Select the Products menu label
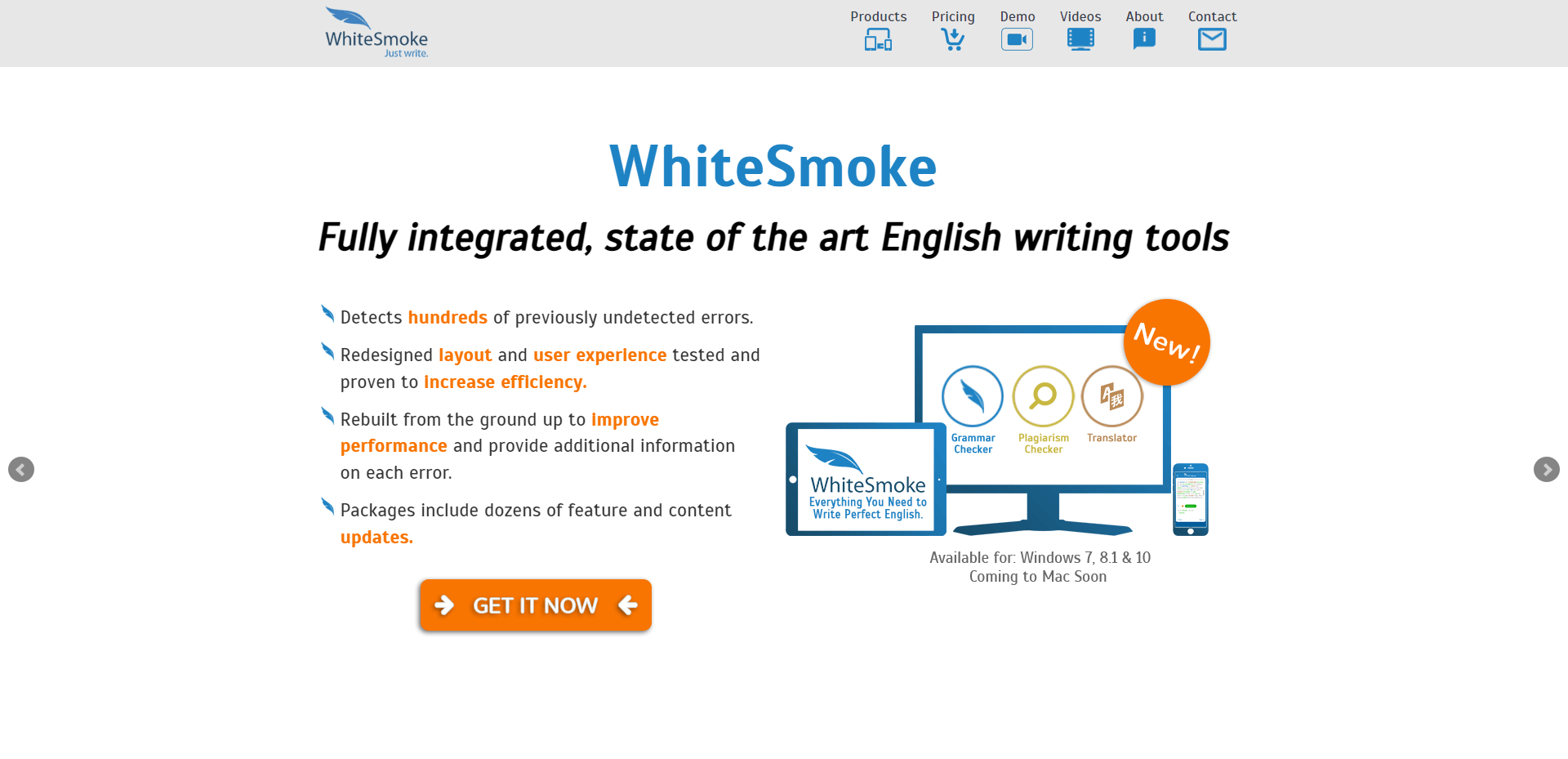The width and height of the screenshot is (1568, 759). pyautogui.click(x=878, y=16)
